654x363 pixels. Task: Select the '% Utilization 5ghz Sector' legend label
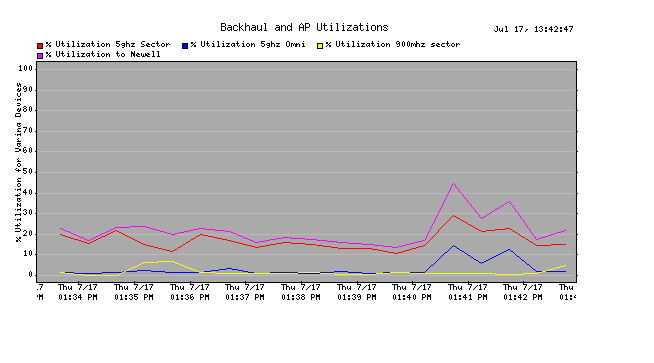pos(108,44)
